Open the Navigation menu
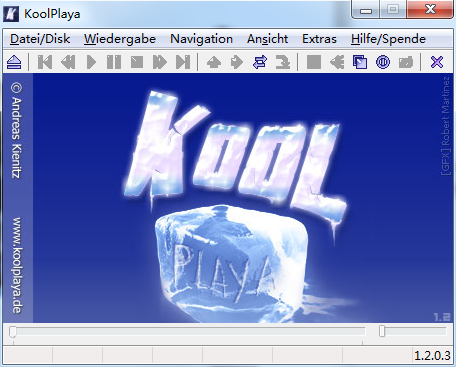Viewport: 456px width, 367px height. 201,39
